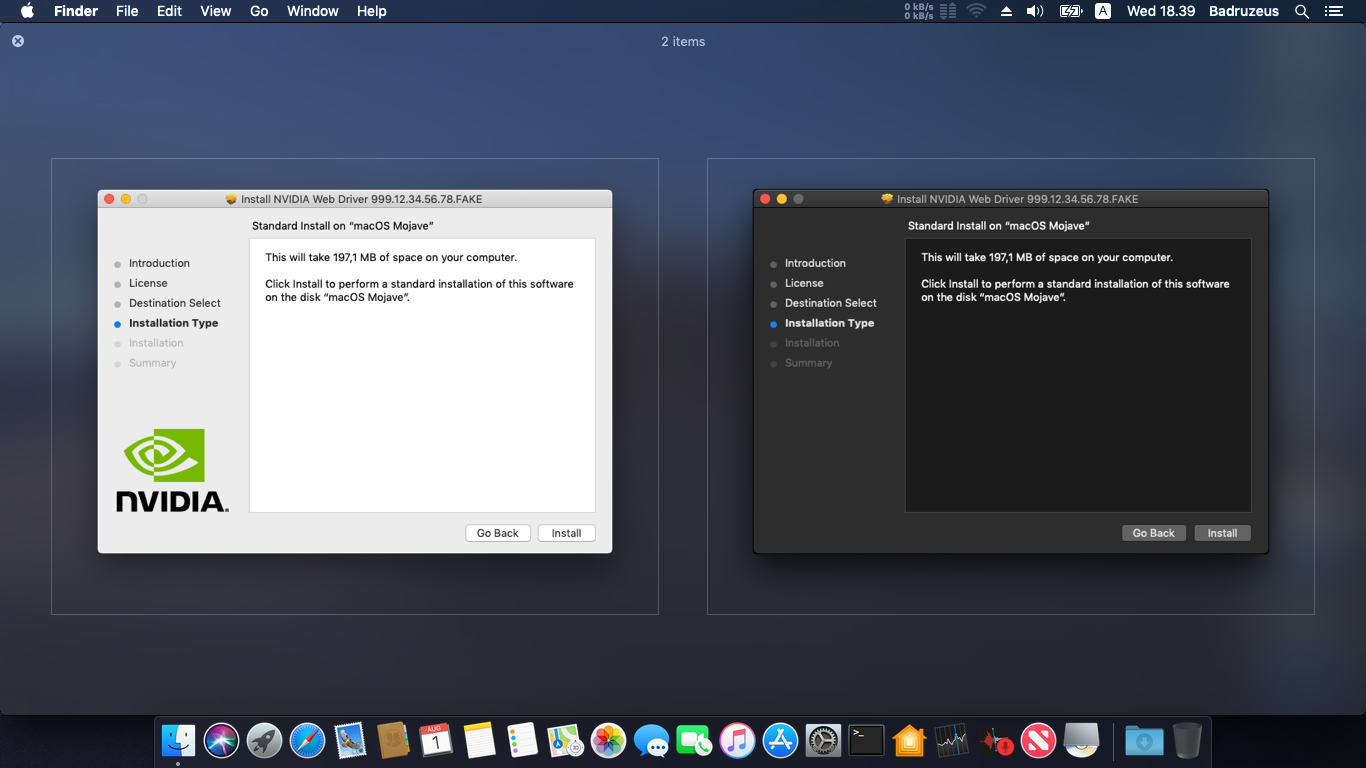Select the light mode installer thumbnail
1366x768 pixels.
coord(355,386)
